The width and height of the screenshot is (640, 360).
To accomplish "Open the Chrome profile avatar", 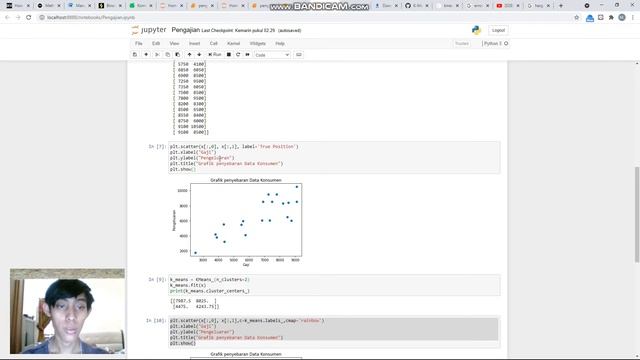I will [622, 18].
